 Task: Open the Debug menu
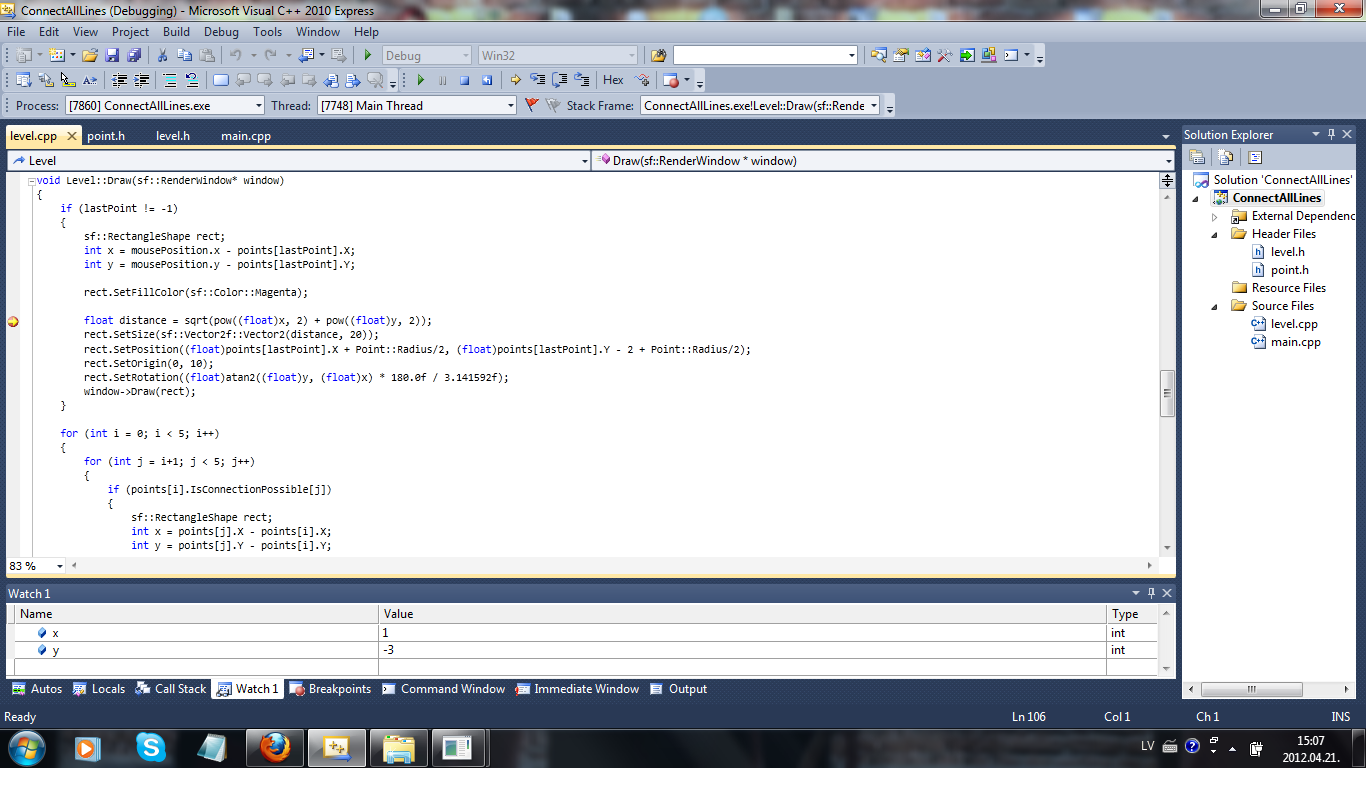tap(221, 32)
